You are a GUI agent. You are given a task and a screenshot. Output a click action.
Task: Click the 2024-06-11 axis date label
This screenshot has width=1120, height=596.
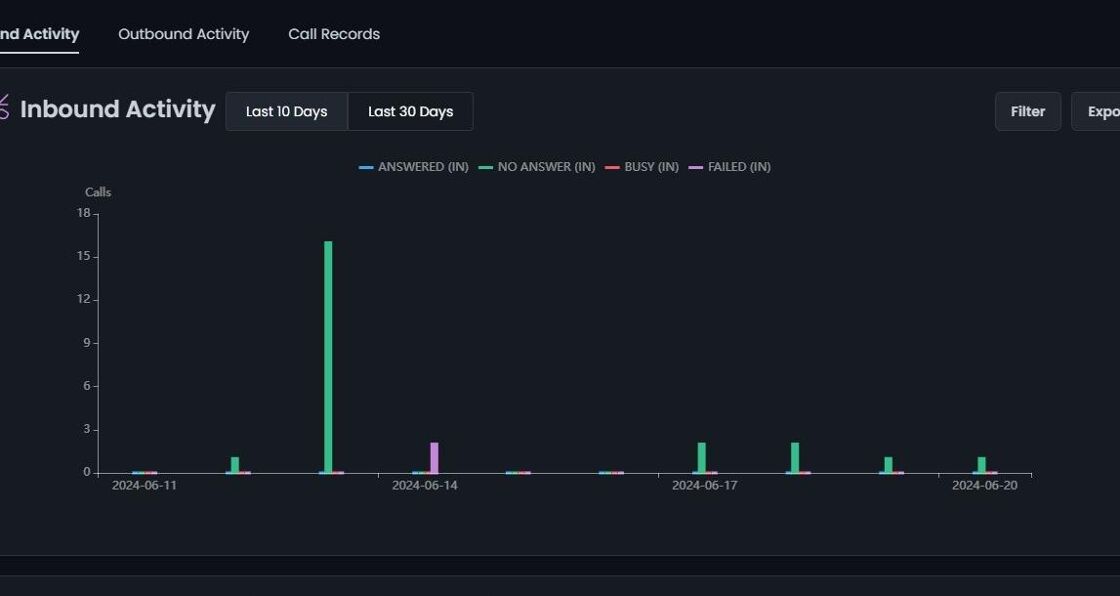tap(144, 485)
